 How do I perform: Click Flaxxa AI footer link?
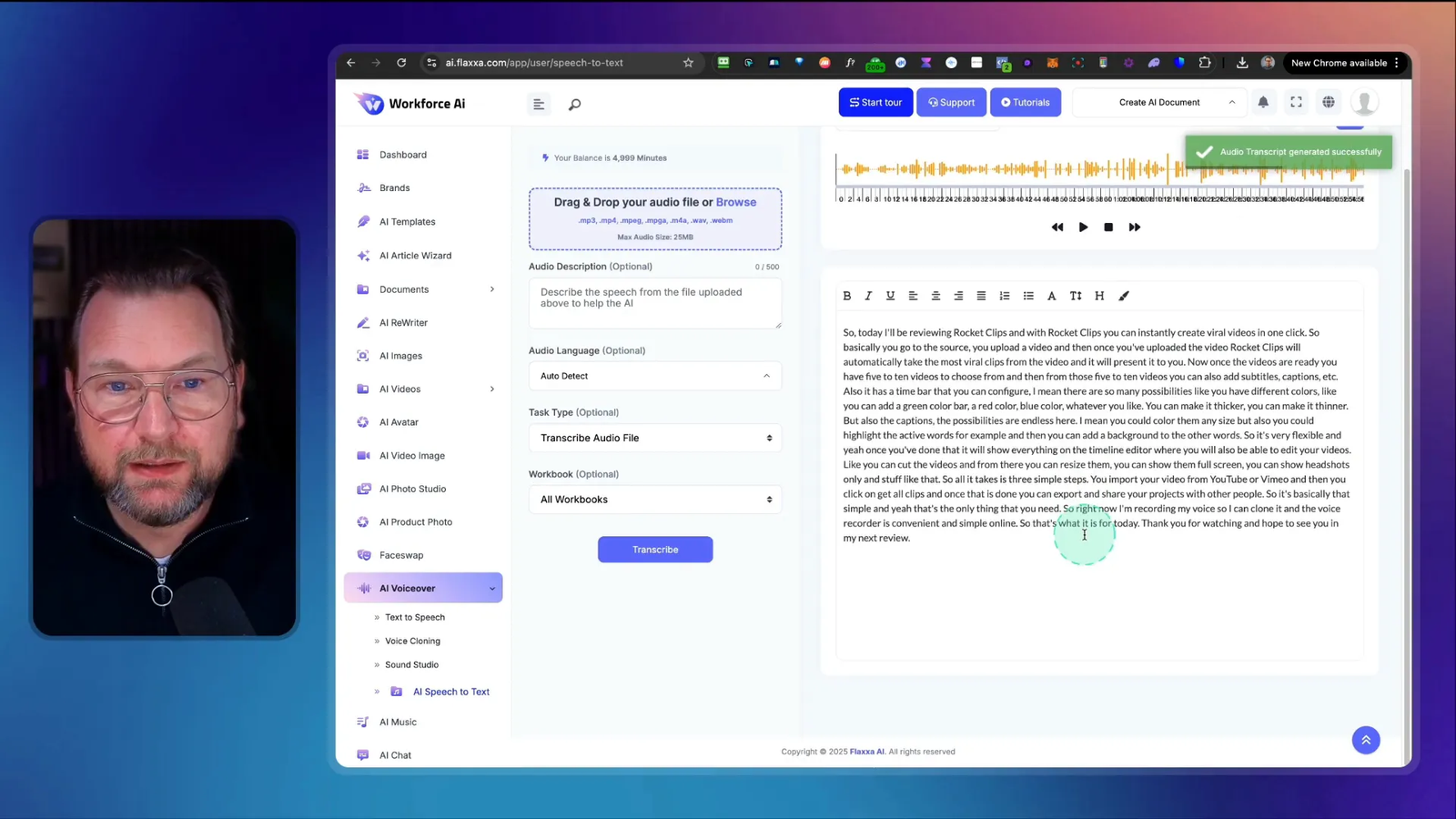click(x=867, y=752)
